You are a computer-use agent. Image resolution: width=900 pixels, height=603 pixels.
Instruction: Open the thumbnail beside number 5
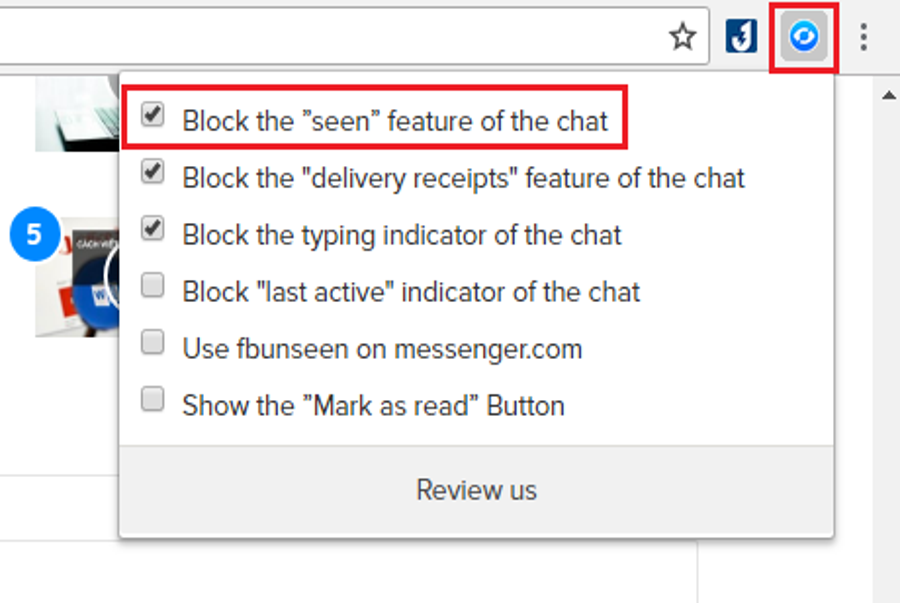pos(77,278)
